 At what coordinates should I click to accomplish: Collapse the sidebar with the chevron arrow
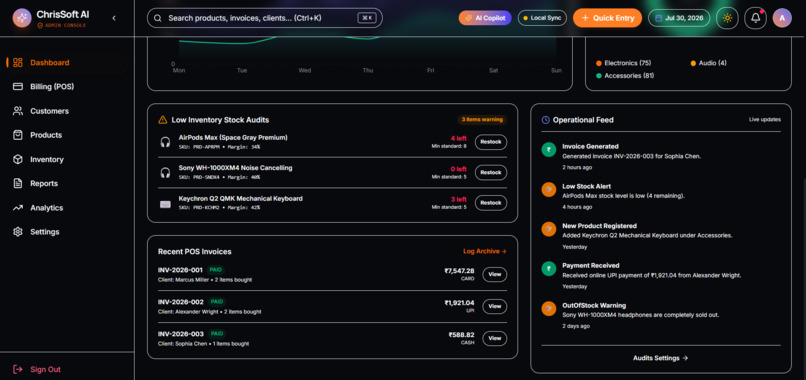click(x=114, y=18)
